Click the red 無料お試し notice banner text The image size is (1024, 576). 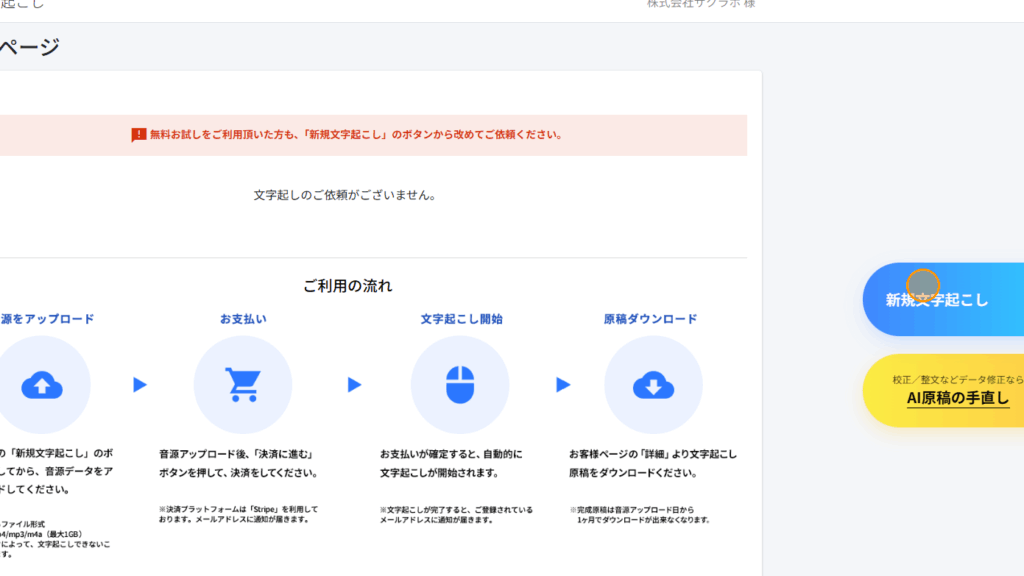click(x=355, y=134)
